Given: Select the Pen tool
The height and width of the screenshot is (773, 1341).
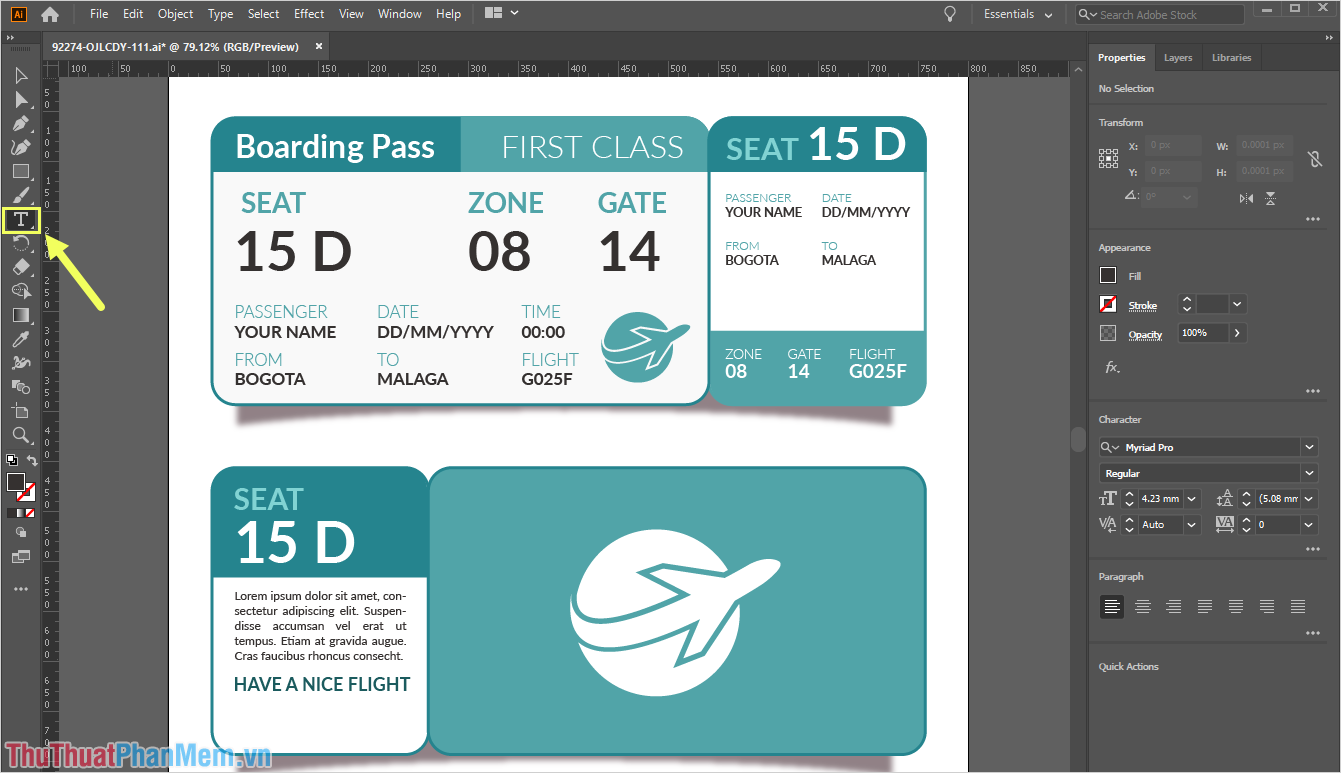Looking at the screenshot, I should coord(20,124).
